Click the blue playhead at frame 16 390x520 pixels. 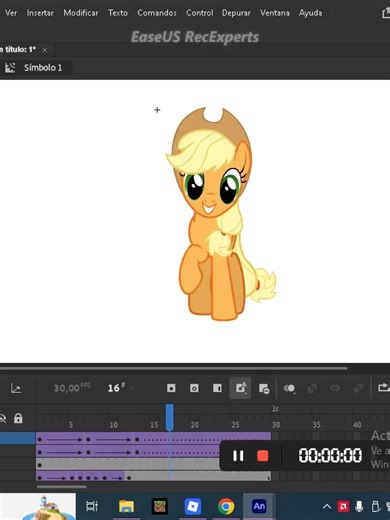coord(169,417)
